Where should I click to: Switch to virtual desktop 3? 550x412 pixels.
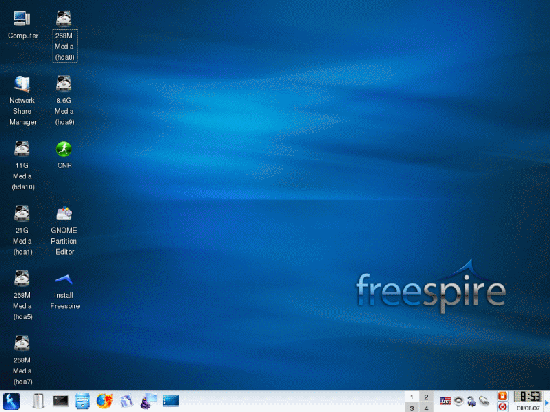coord(412,407)
